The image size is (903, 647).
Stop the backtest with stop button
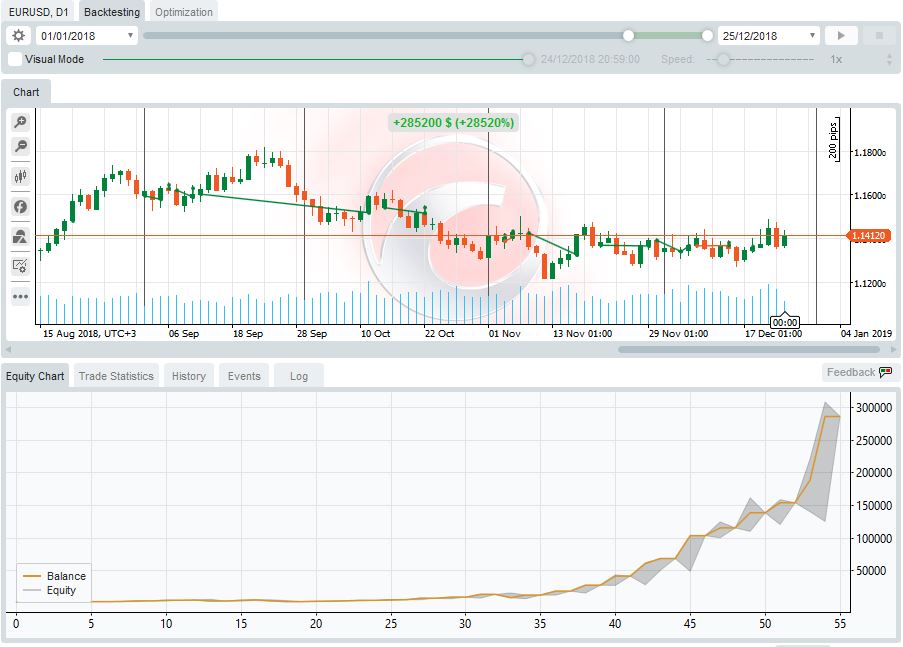(x=879, y=36)
